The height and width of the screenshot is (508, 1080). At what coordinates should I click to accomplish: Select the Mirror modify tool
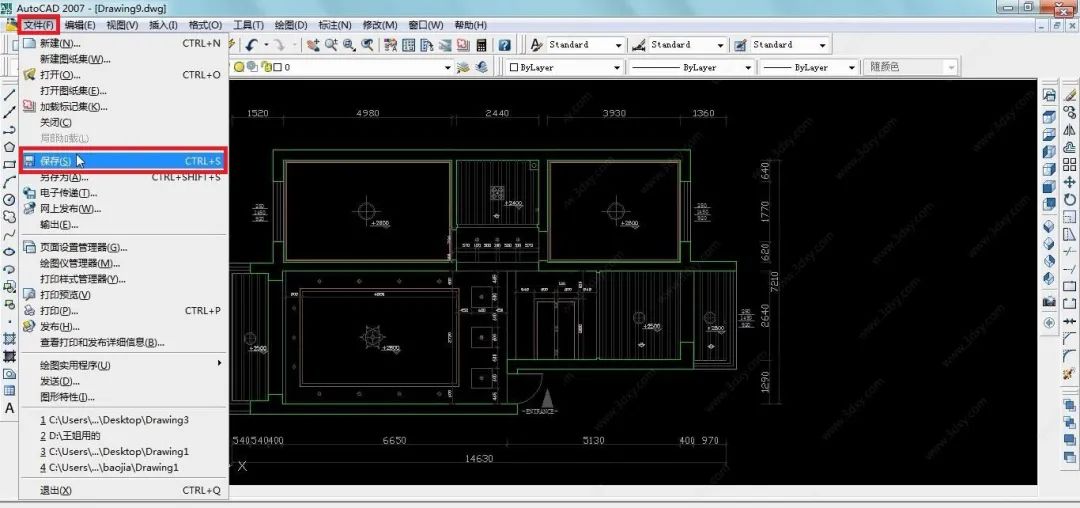(1070, 129)
